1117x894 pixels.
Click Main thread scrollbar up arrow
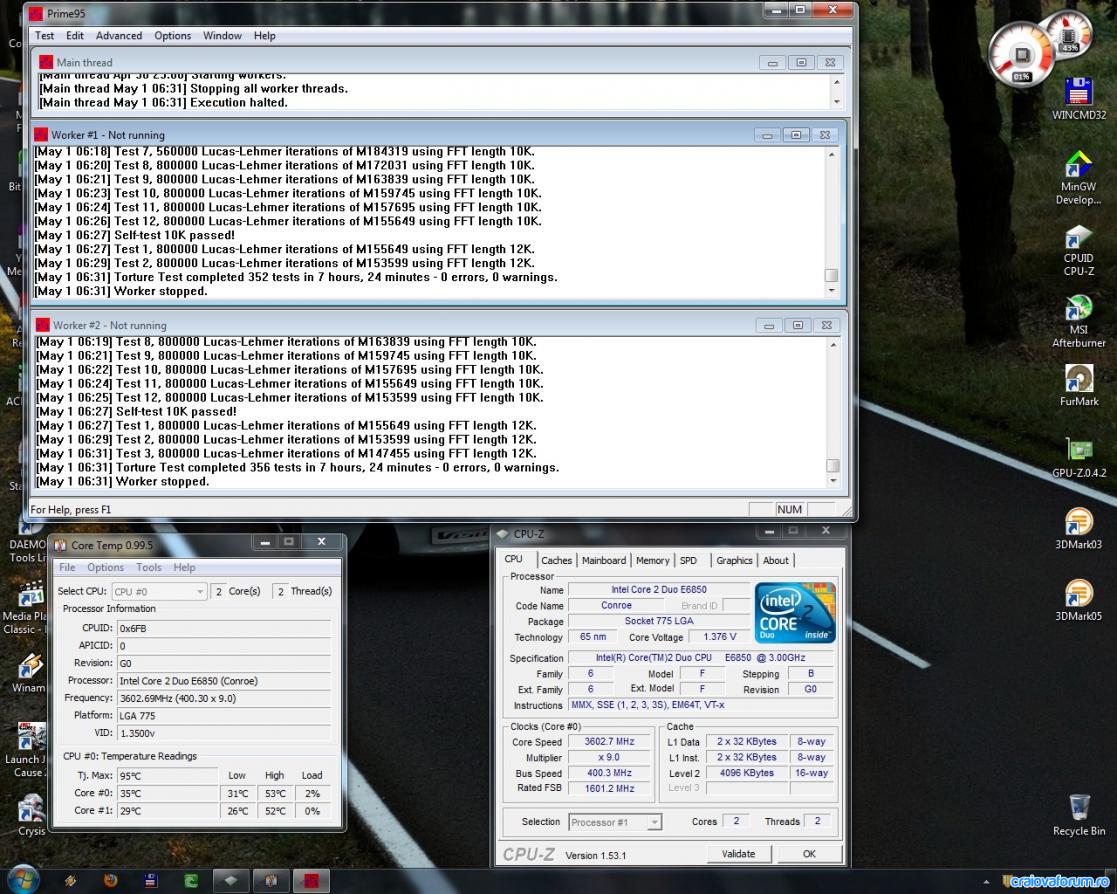836,83
